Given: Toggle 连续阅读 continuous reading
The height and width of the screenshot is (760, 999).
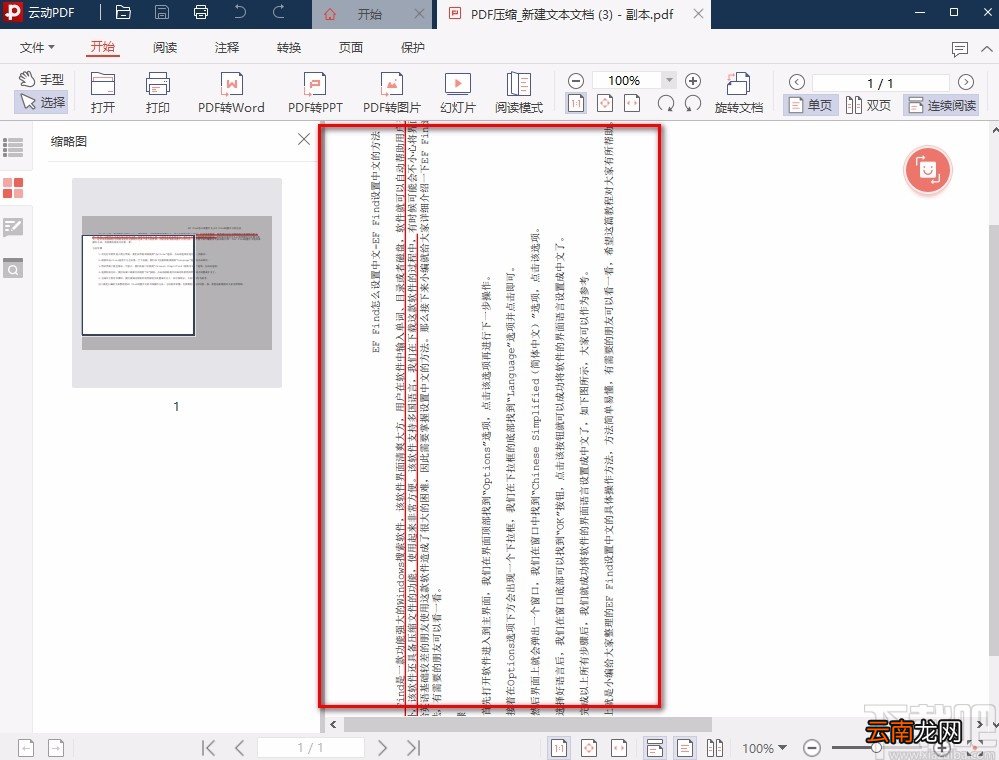Looking at the screenshot, I should tap(941, 105).
